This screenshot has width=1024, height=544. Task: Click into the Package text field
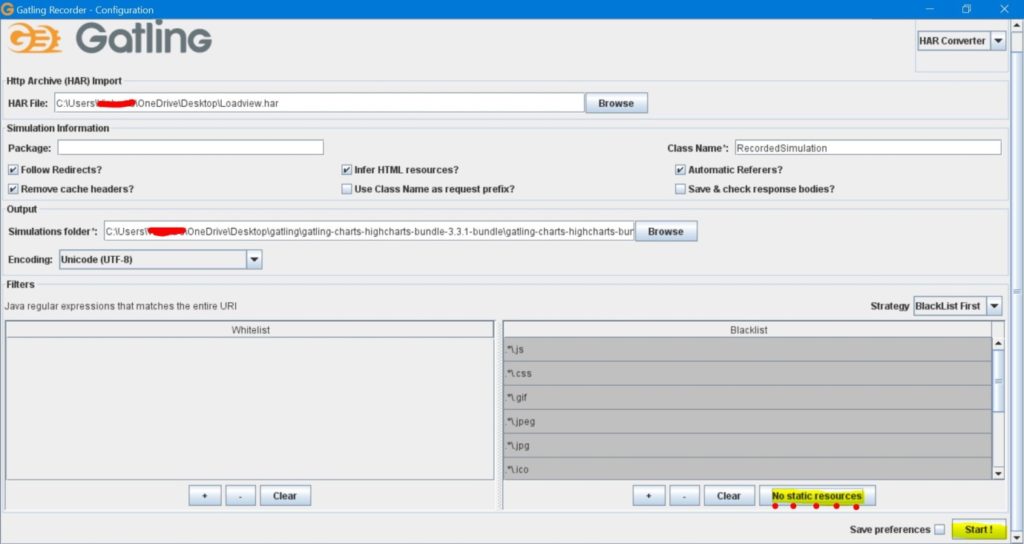point(190,148)
